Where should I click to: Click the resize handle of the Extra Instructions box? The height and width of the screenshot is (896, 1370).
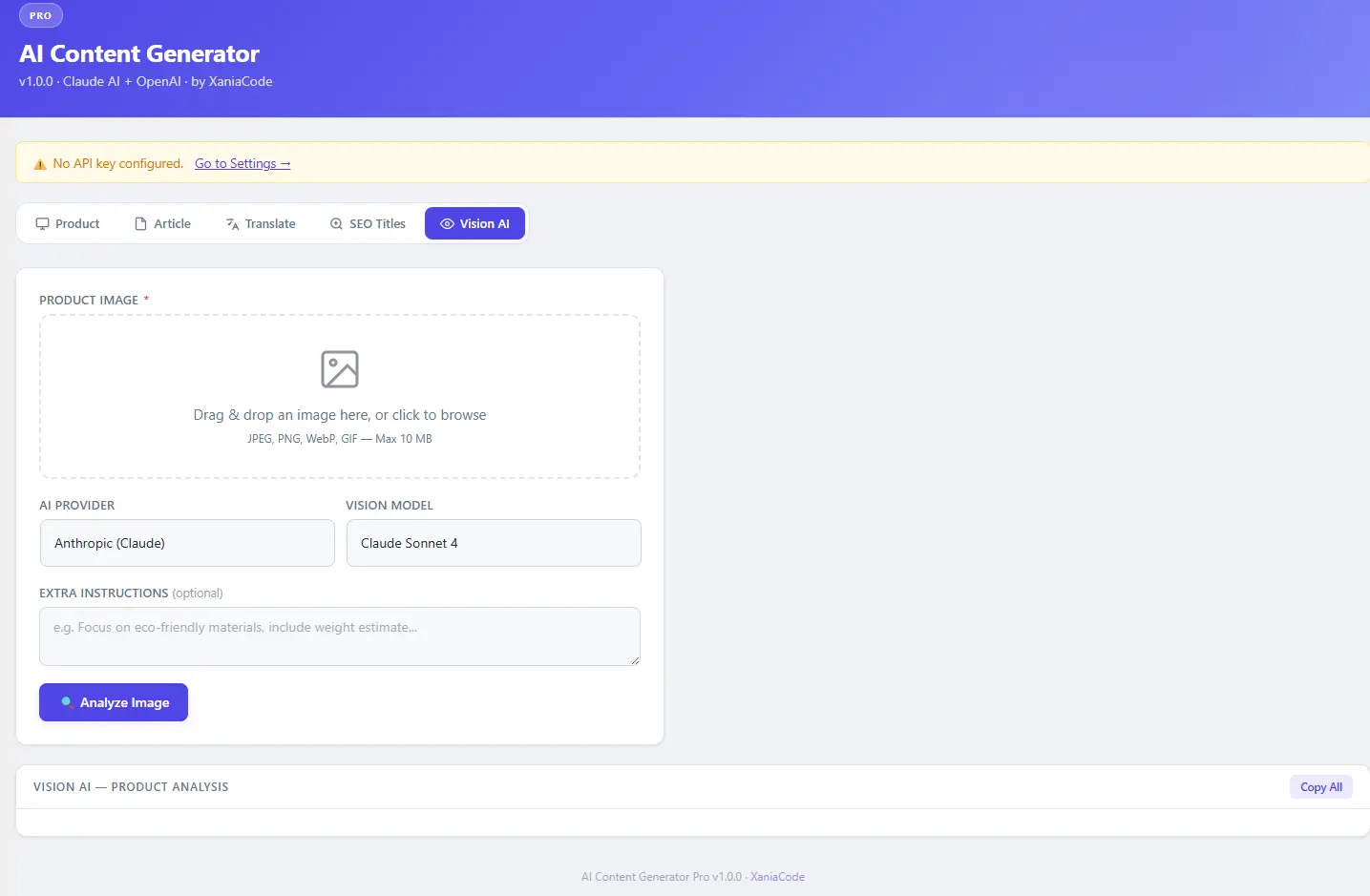(635, 660)
